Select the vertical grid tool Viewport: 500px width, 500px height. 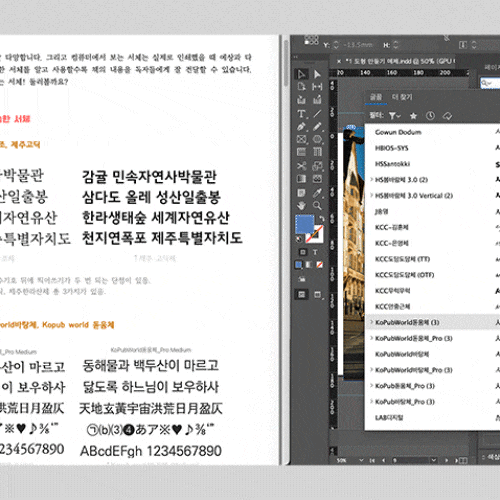coord(317,152)
